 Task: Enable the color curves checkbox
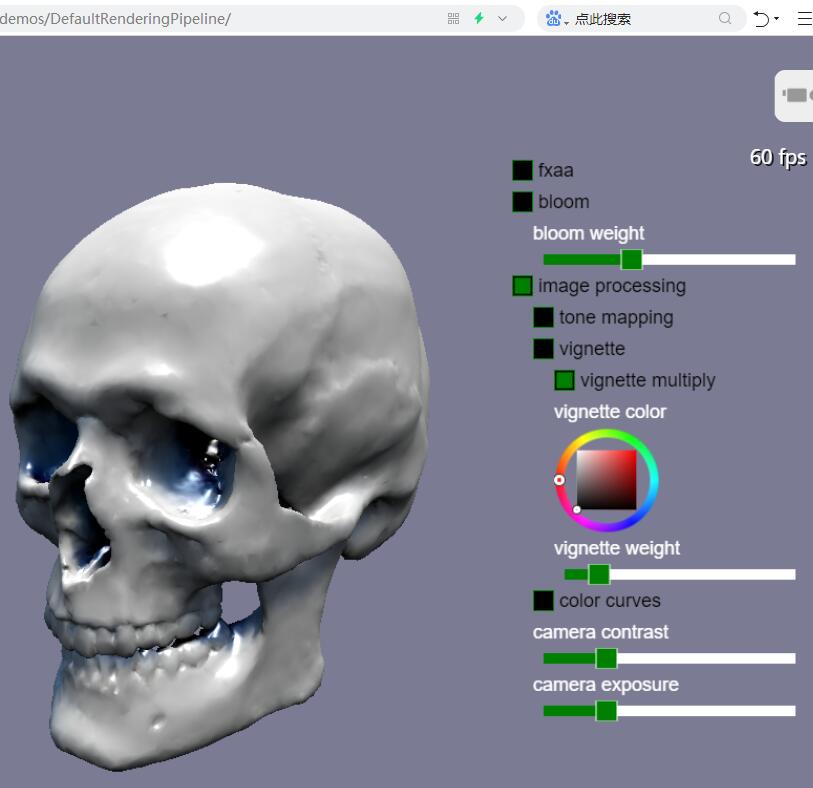[543, 600]
